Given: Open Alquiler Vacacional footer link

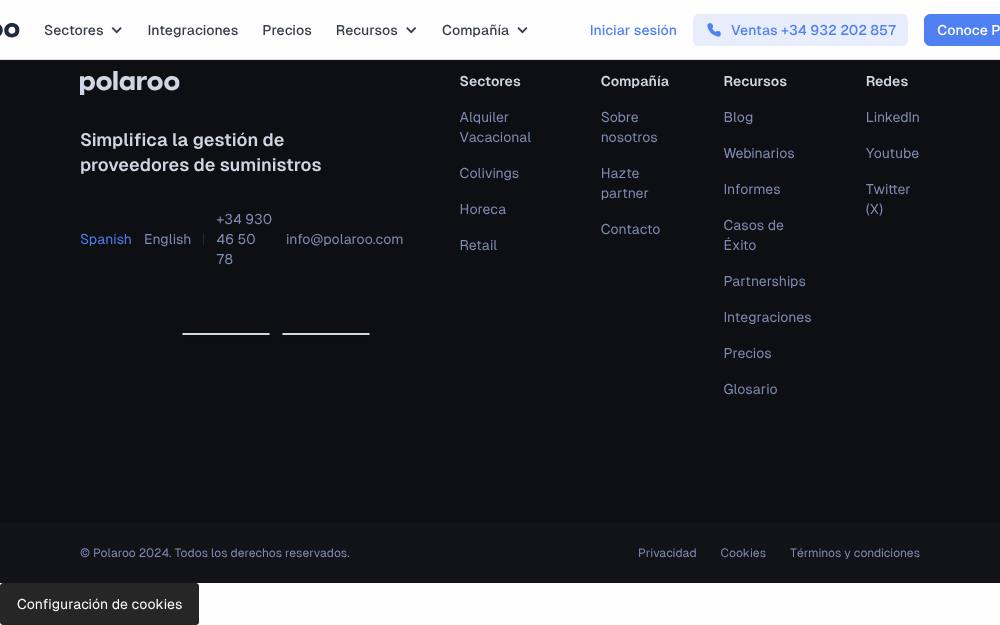Looking at the screenshot, I should pyautogui.click(x=495, y=127).
